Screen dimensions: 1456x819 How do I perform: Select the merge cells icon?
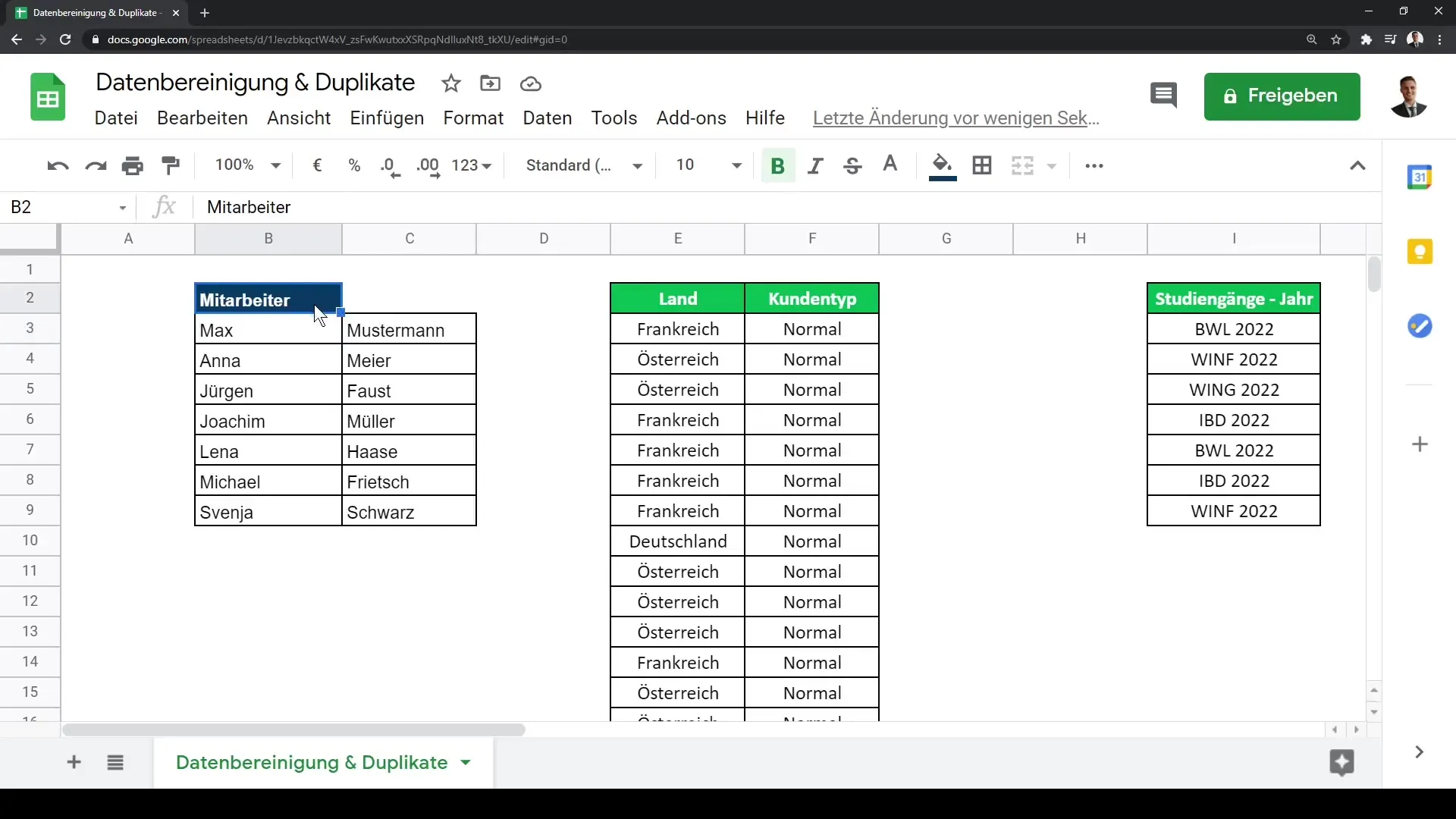coord(1022,165)
